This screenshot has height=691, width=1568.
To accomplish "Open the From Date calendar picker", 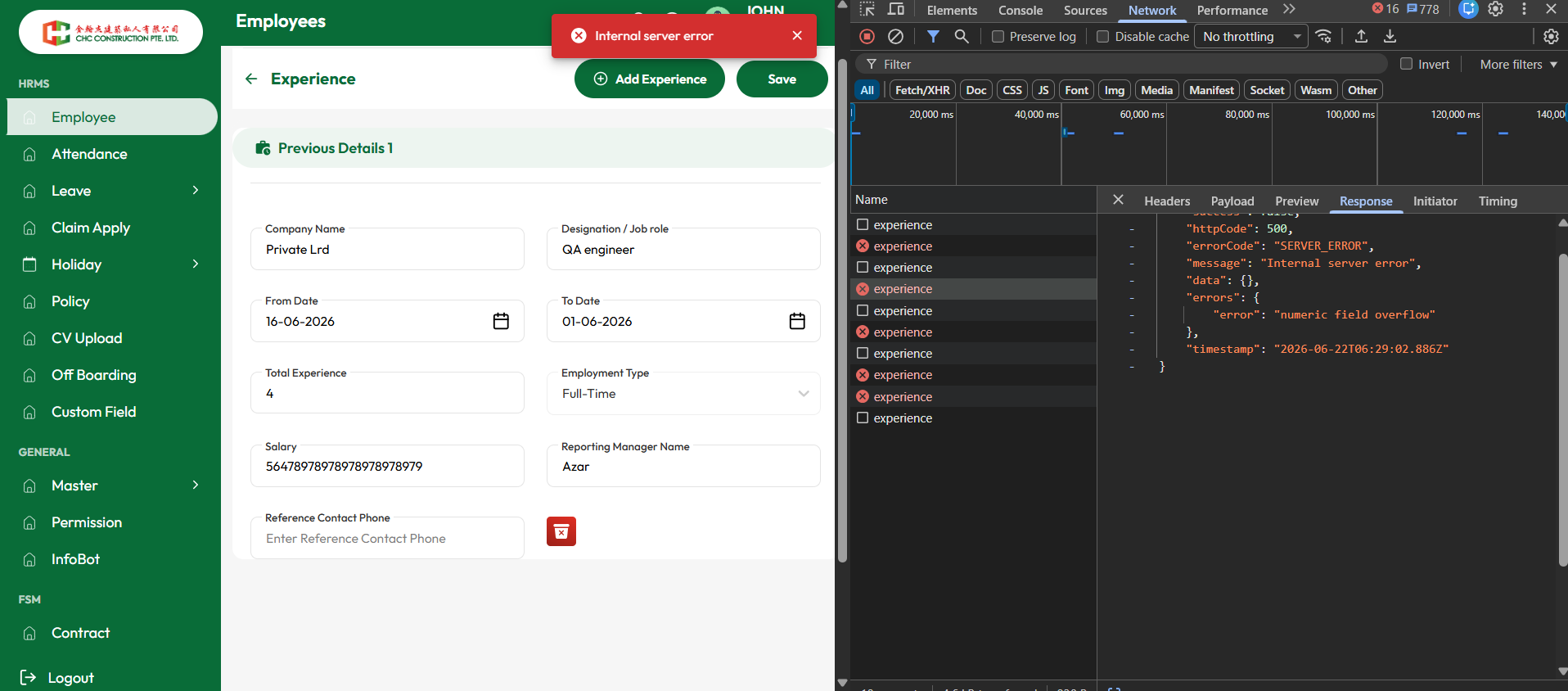I will [501, 321].
